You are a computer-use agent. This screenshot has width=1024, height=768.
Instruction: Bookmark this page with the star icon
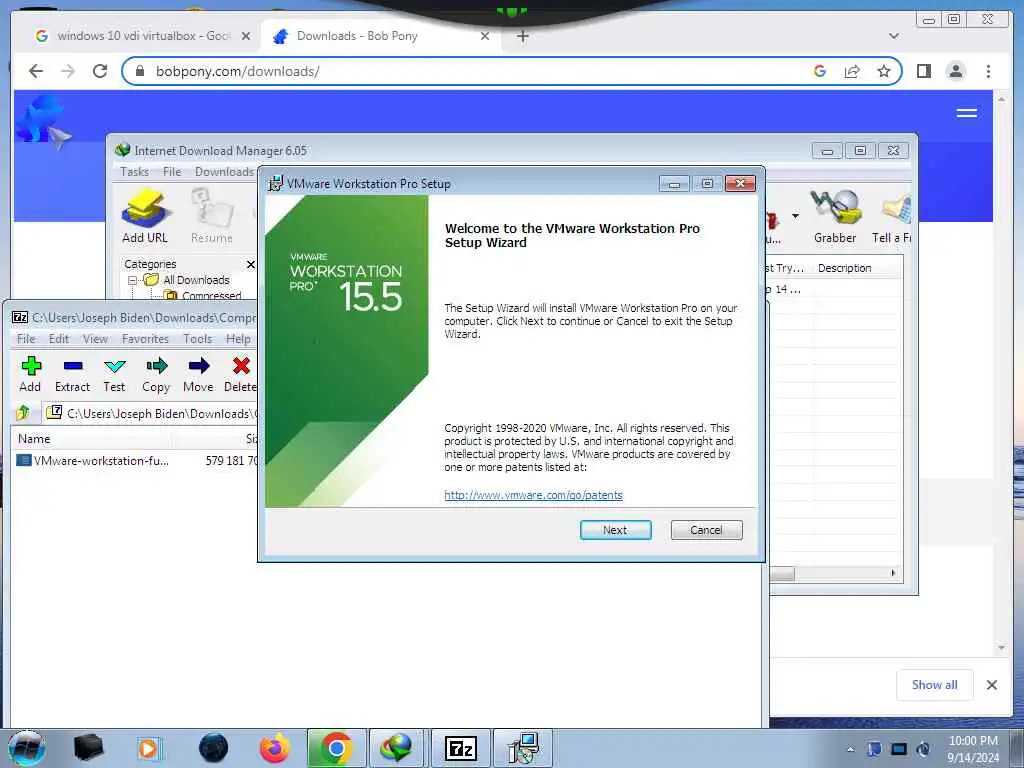tap(884, 71)
